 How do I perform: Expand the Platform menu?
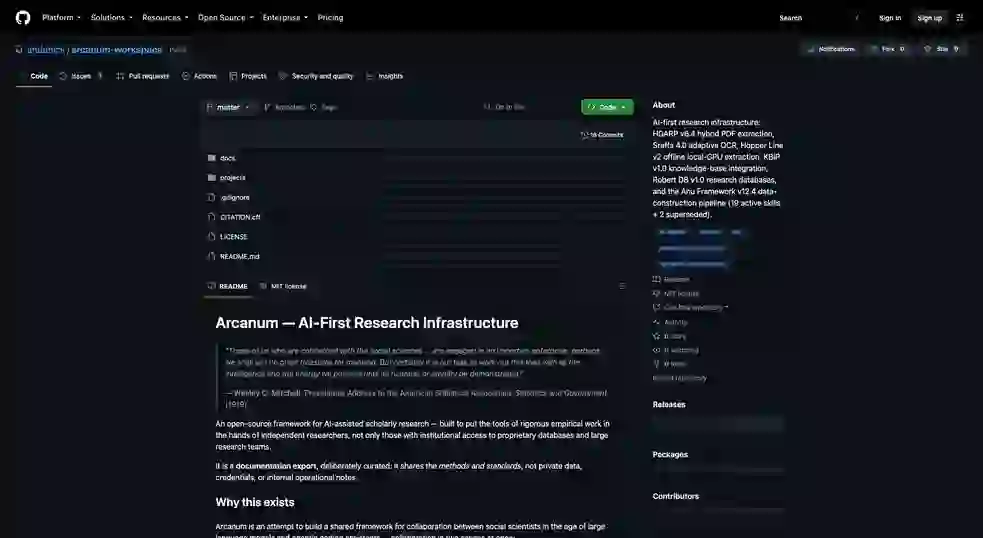click(x=61, y=18)
